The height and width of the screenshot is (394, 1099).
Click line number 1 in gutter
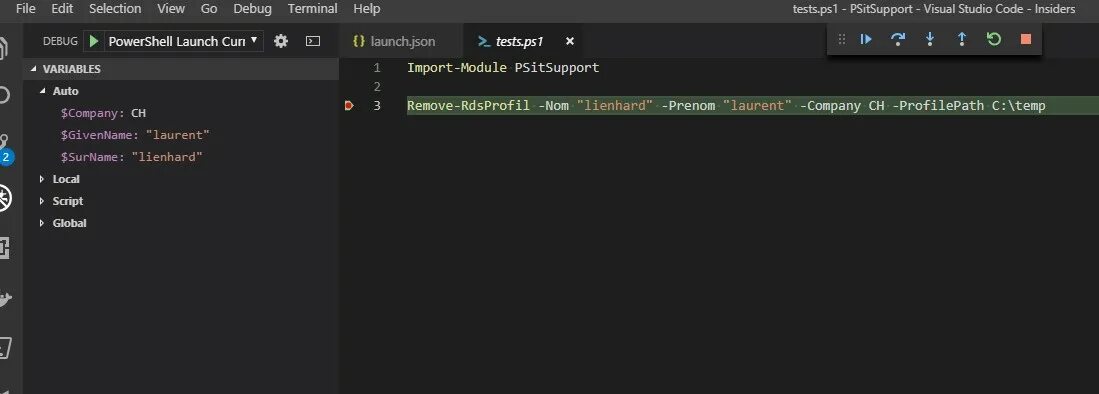[x=377, y=68]
